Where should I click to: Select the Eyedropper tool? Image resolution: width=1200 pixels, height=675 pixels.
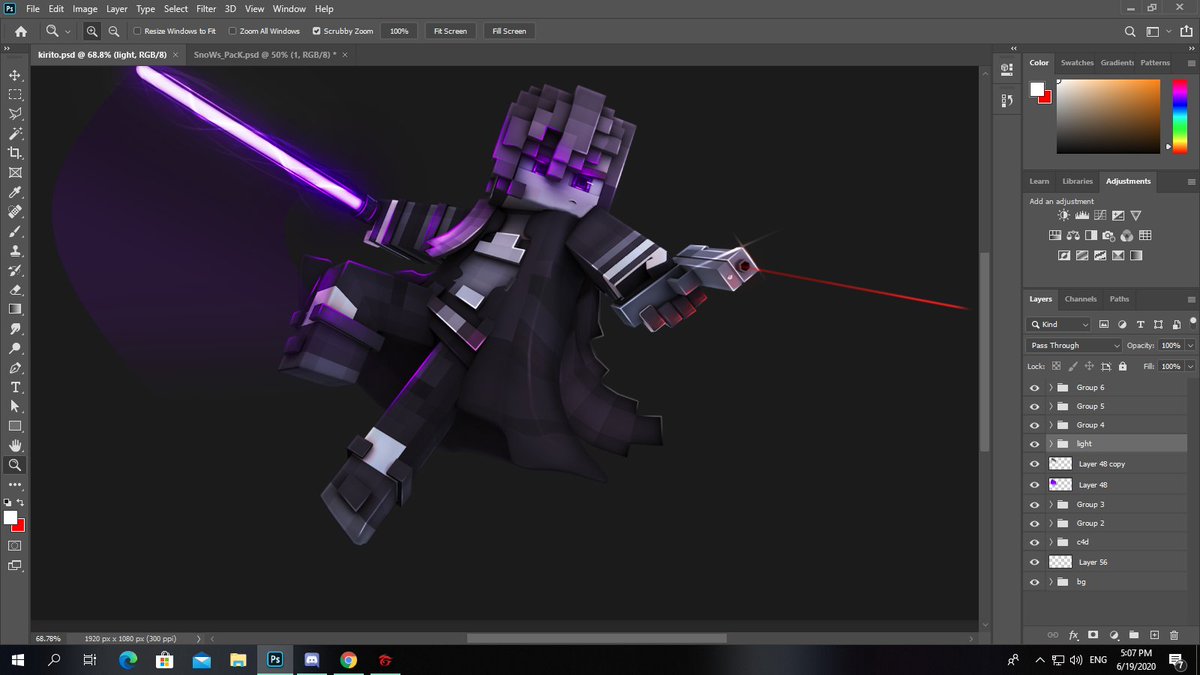click(x=15, y=192)
